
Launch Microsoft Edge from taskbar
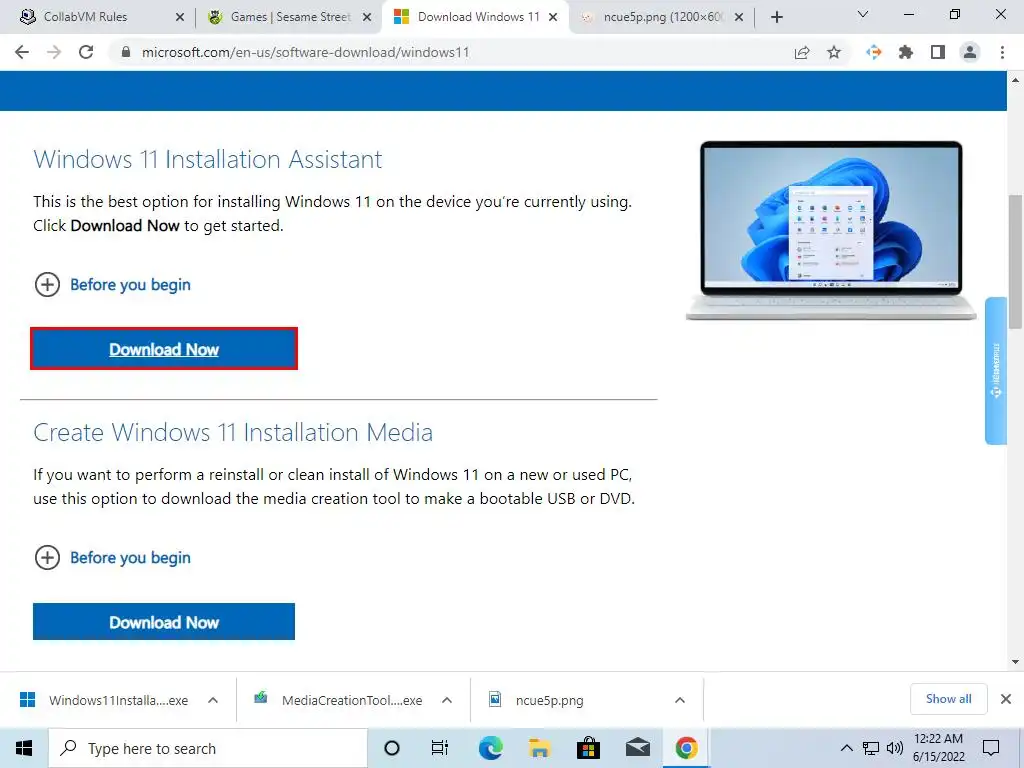click(490, 748)
